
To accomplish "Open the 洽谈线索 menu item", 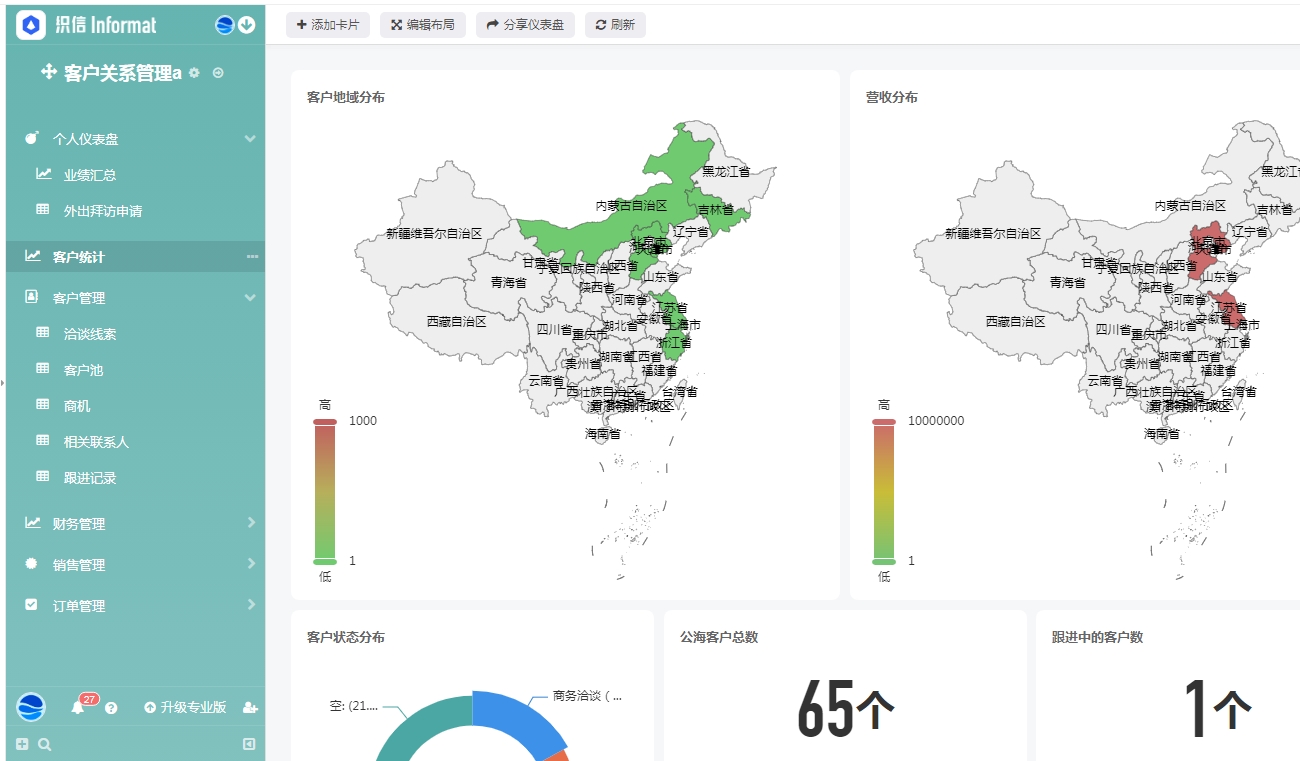I will pos(90,334).
